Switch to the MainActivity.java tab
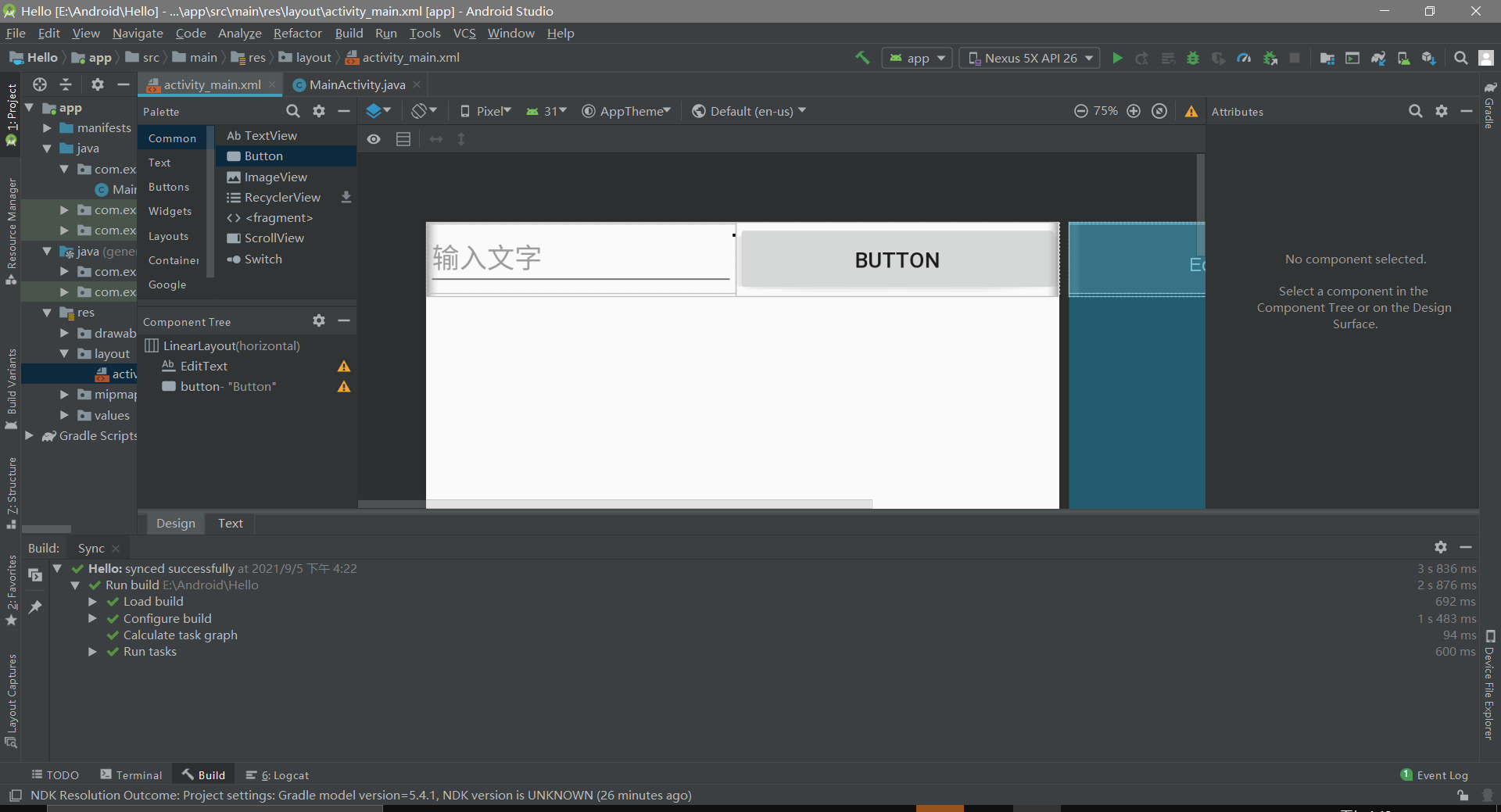This screenshot has width=1501, height=812. pos(356,84)
